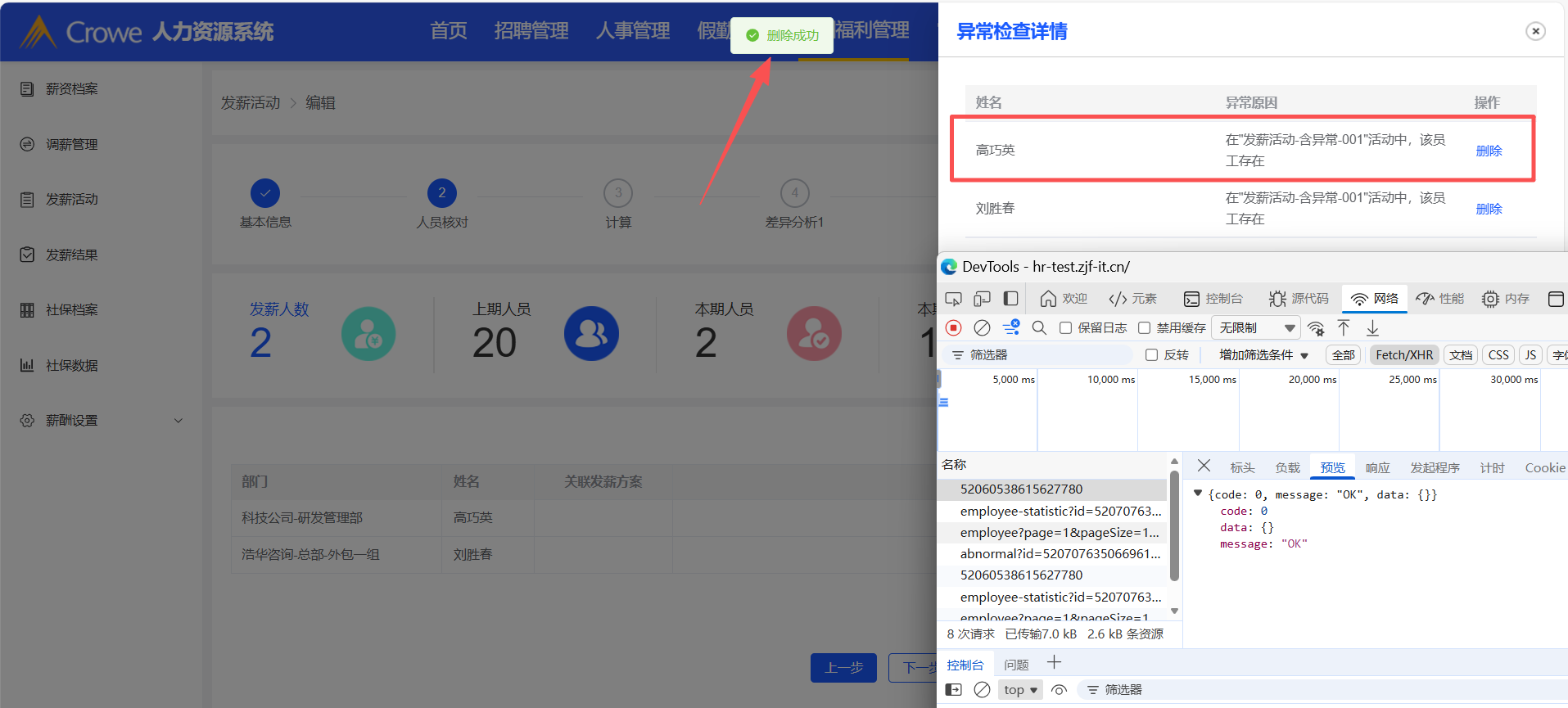This screenshot has width=1568, height=708.
Task: Focus the console 筛选器 filter field
Action: (x=1321, y=690)
